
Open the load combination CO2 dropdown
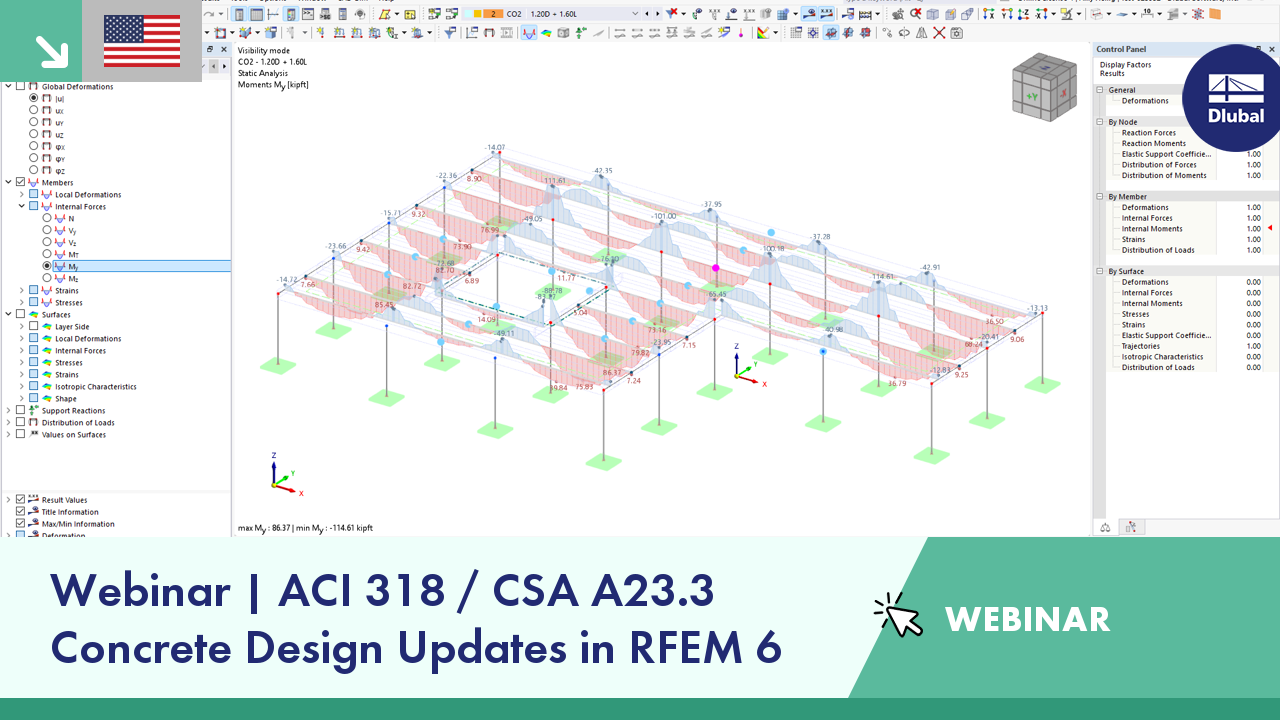(635, 14)
